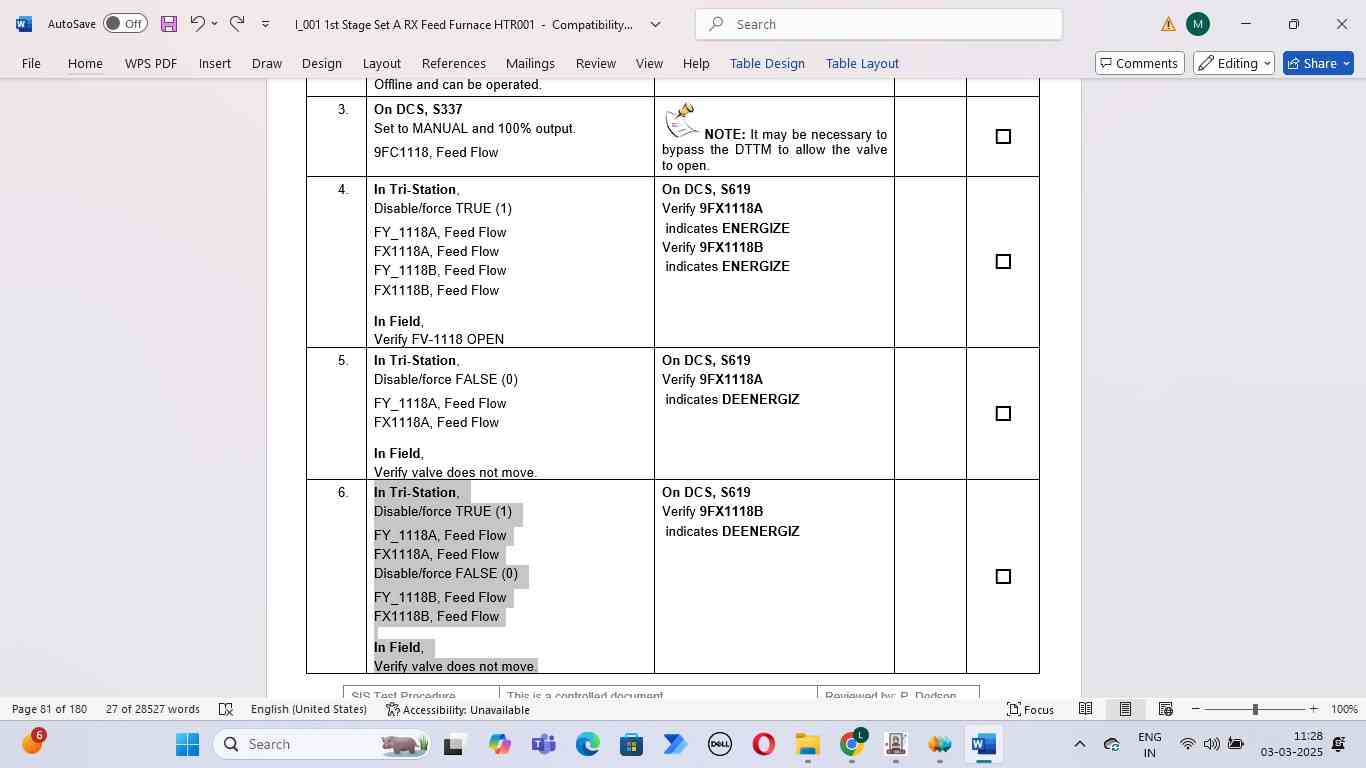Screen dimensions: 1366x768
Task: Open Opera browser from the taskbar
Action: (763, 744)
